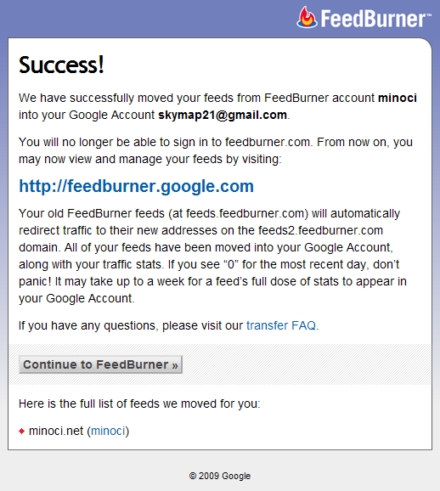
Task: Open the transfer FAQ link
Action: click(x=281, y=325)
